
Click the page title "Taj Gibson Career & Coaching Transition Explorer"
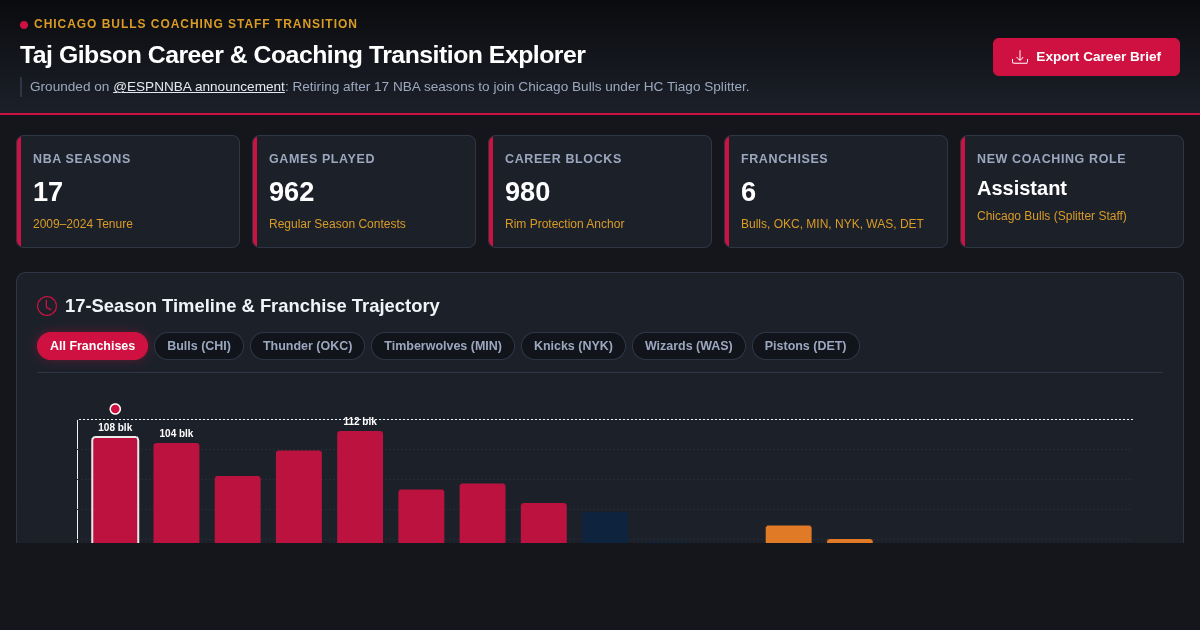pyautogui.click(x=303, y=55)
